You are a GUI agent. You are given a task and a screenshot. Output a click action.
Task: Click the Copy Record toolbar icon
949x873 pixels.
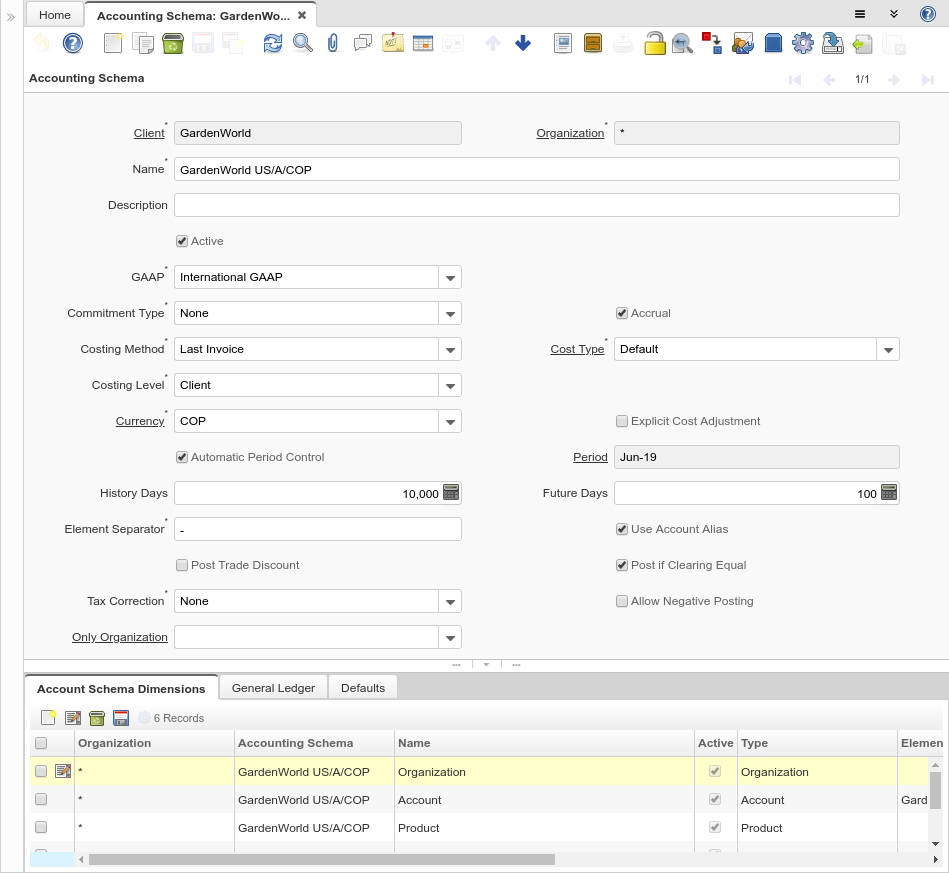tap(143, 43)
